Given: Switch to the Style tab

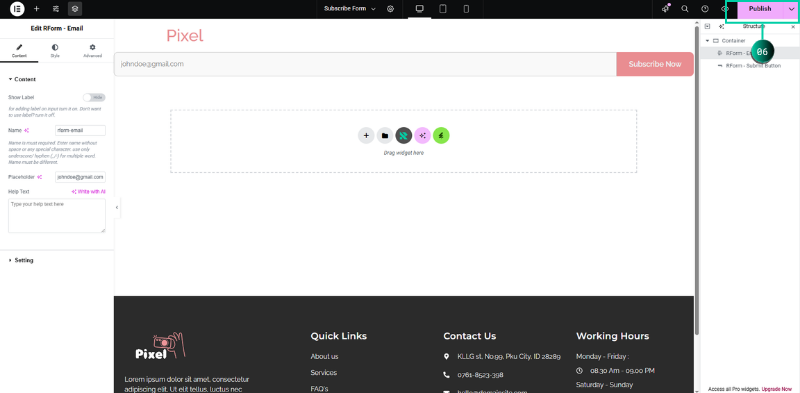Looking at the screenshot, I should 55,51.
